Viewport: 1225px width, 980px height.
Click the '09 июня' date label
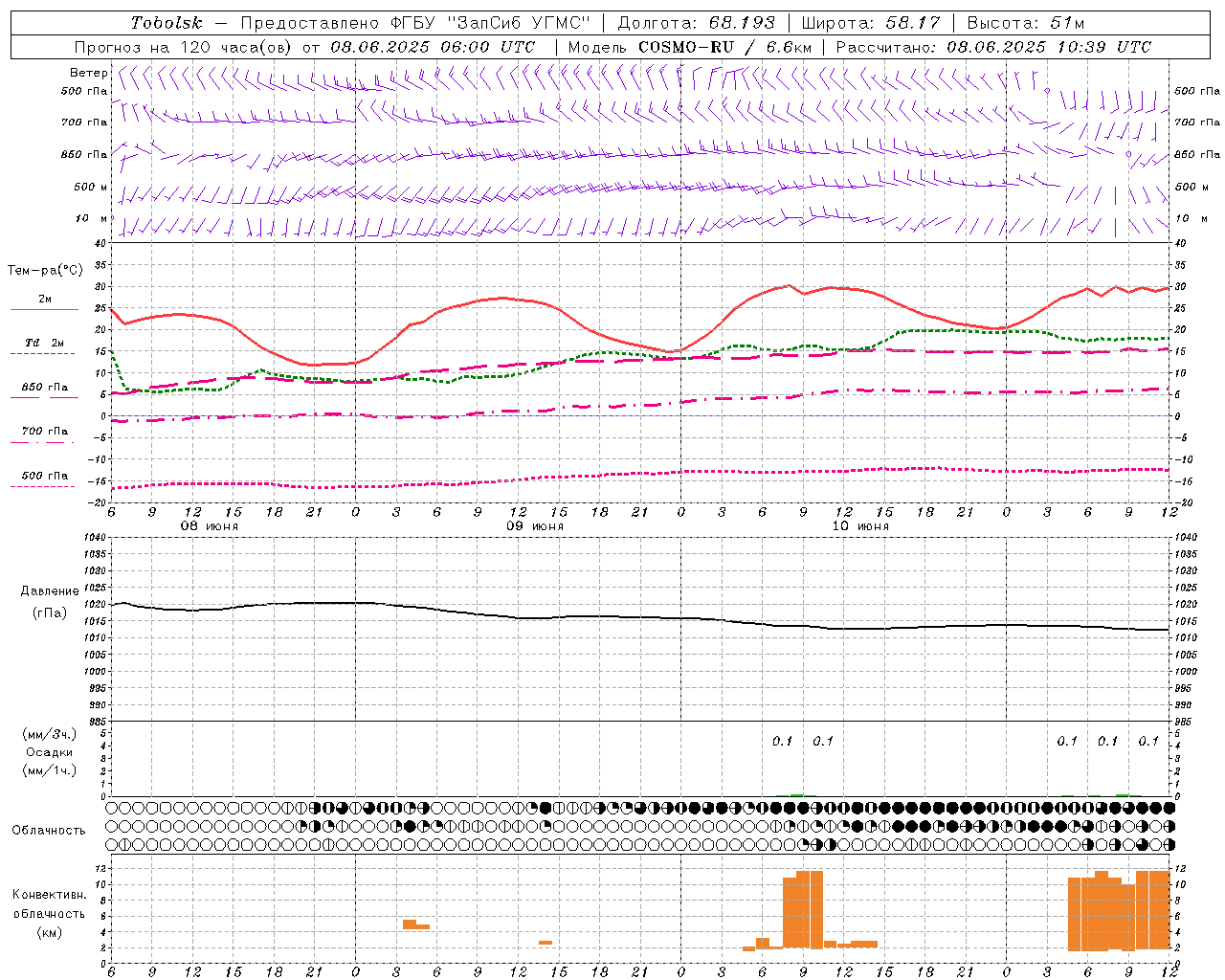(535, 526)
